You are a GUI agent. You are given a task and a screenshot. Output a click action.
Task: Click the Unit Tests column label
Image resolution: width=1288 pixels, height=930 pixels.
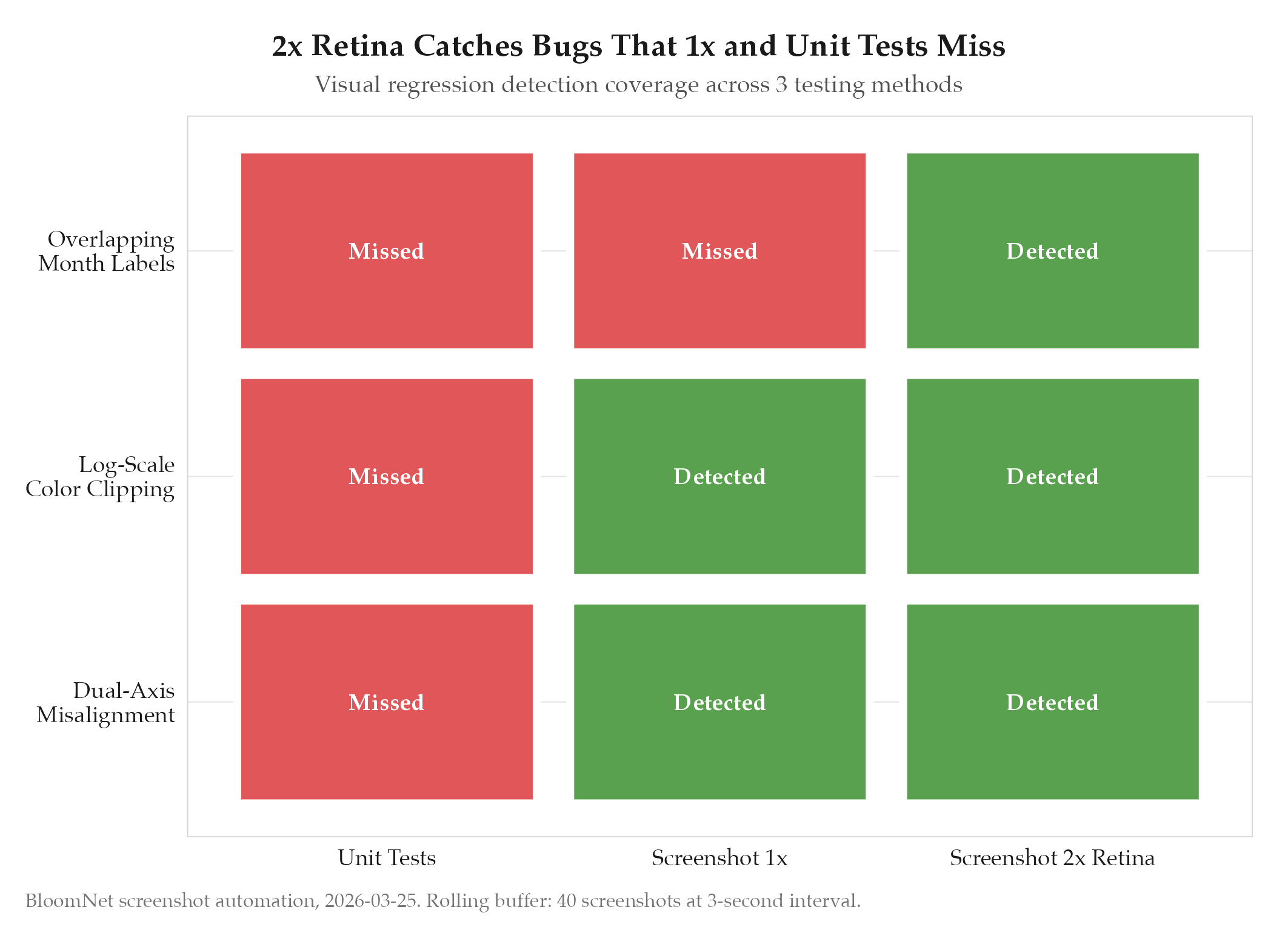pos(387,858)
